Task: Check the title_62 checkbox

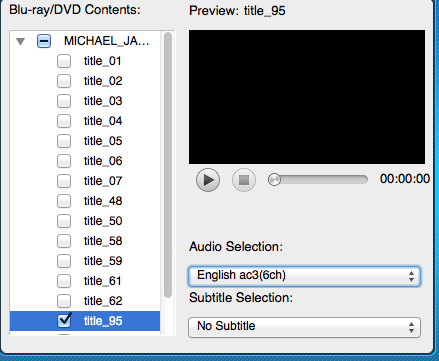Action: tap(64, 301)
